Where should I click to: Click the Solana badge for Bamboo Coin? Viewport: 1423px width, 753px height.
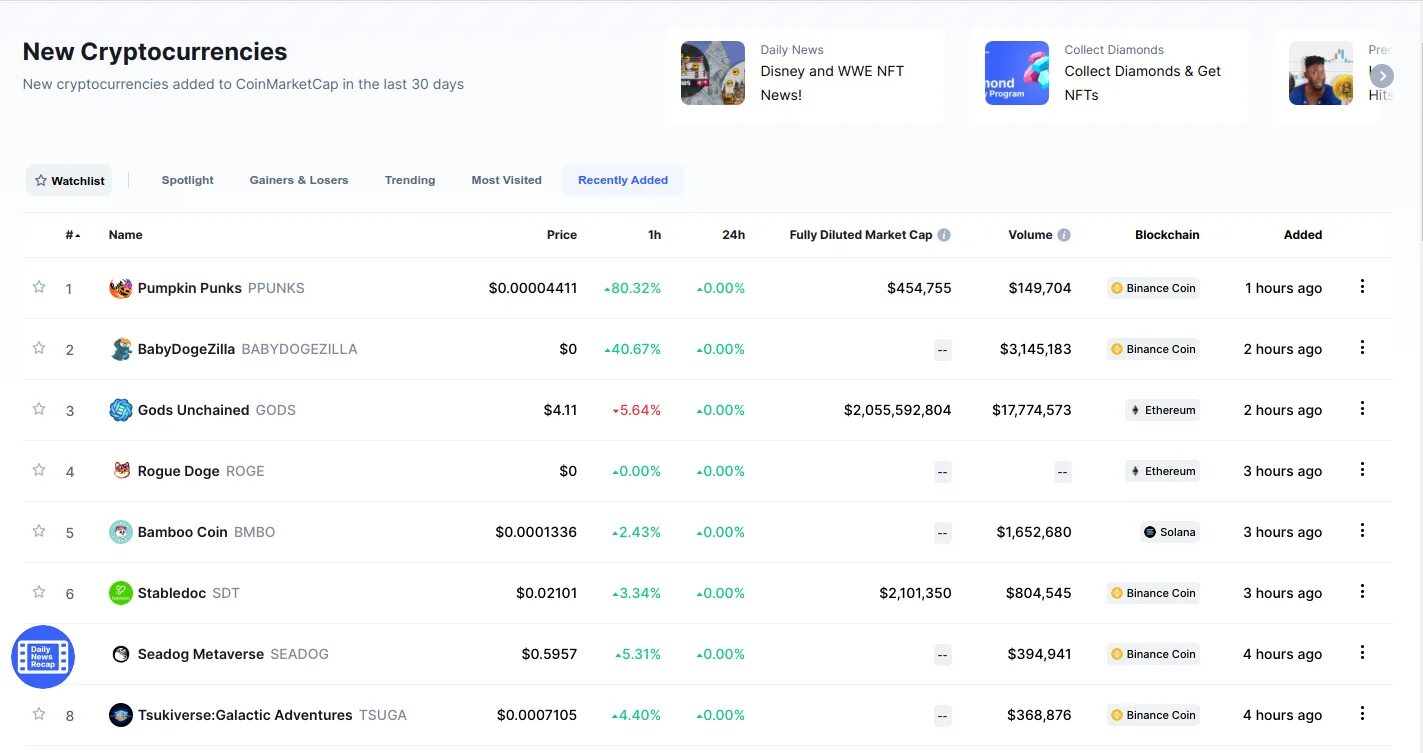click(1169, 532)
